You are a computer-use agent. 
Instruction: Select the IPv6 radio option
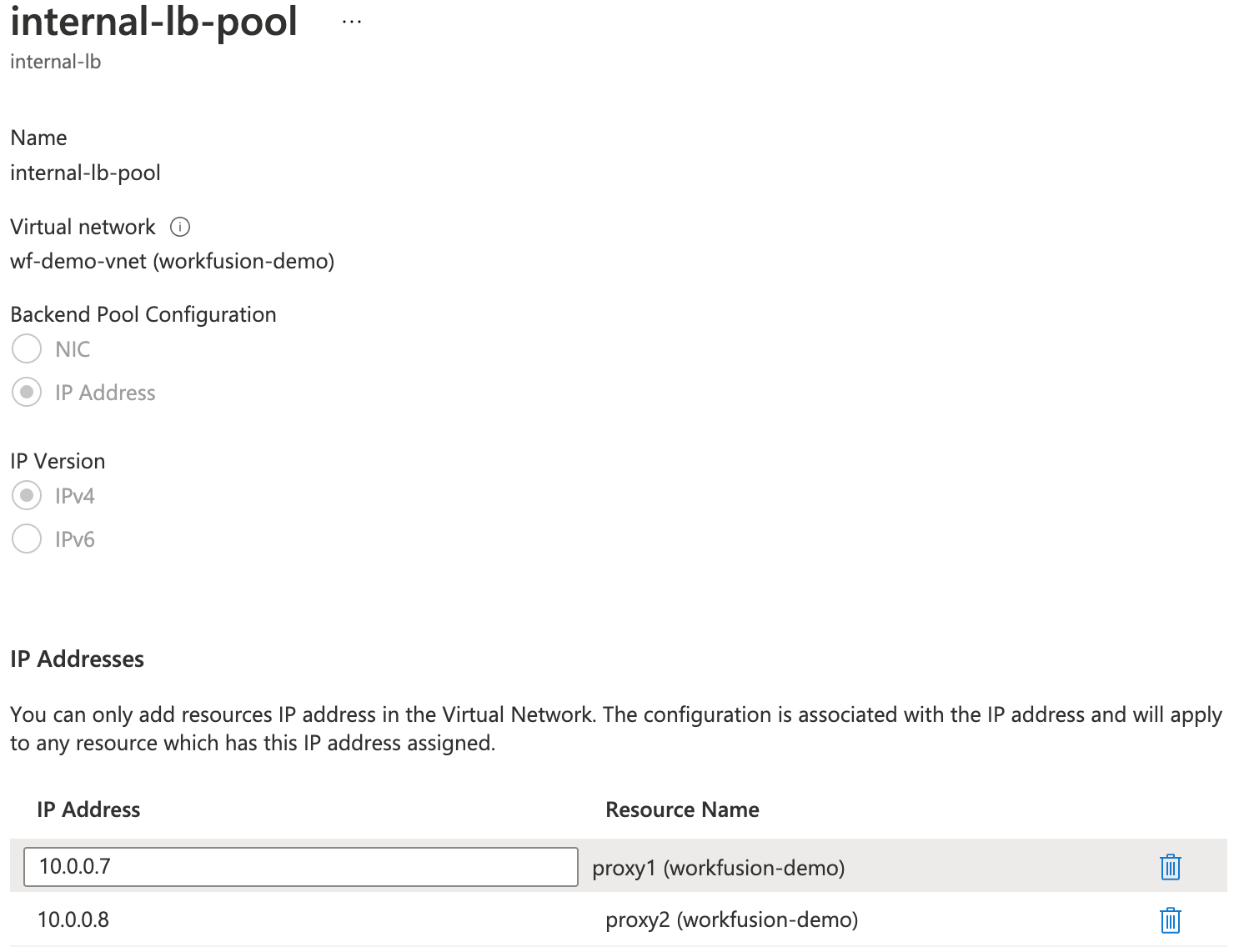pyautogui.click(x=27, y=539)
